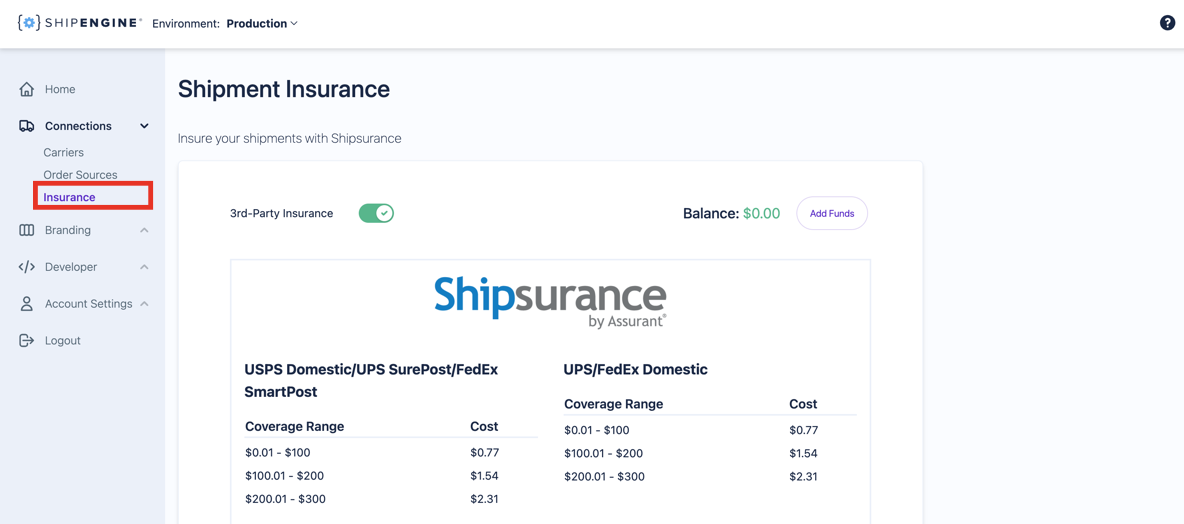Image resolution: width=1184 pixels, height=524 pixels.
Task: Click Coverage Range header in UPS/FedEx table
Action: 613,404
